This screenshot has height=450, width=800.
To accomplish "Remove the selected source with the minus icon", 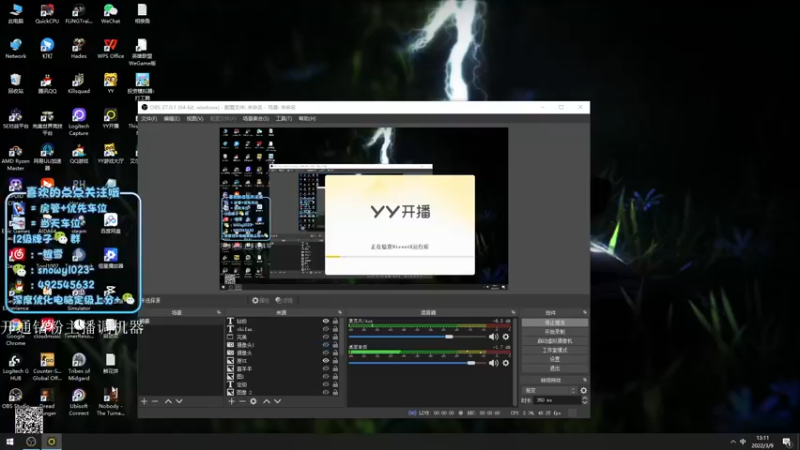I will pos(242,402).
